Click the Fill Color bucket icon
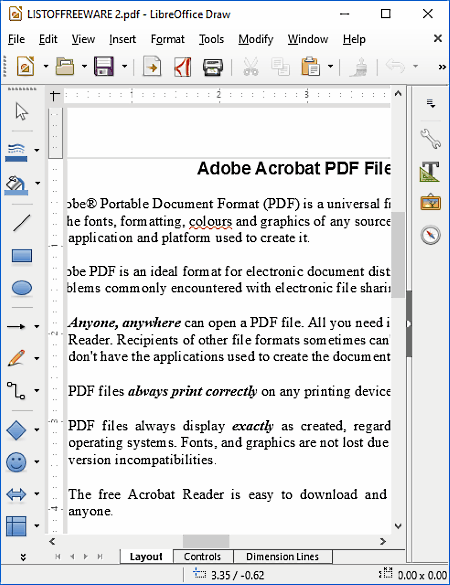Image resolution: width=450 pixels, height=585 pixels. point(16,185)
